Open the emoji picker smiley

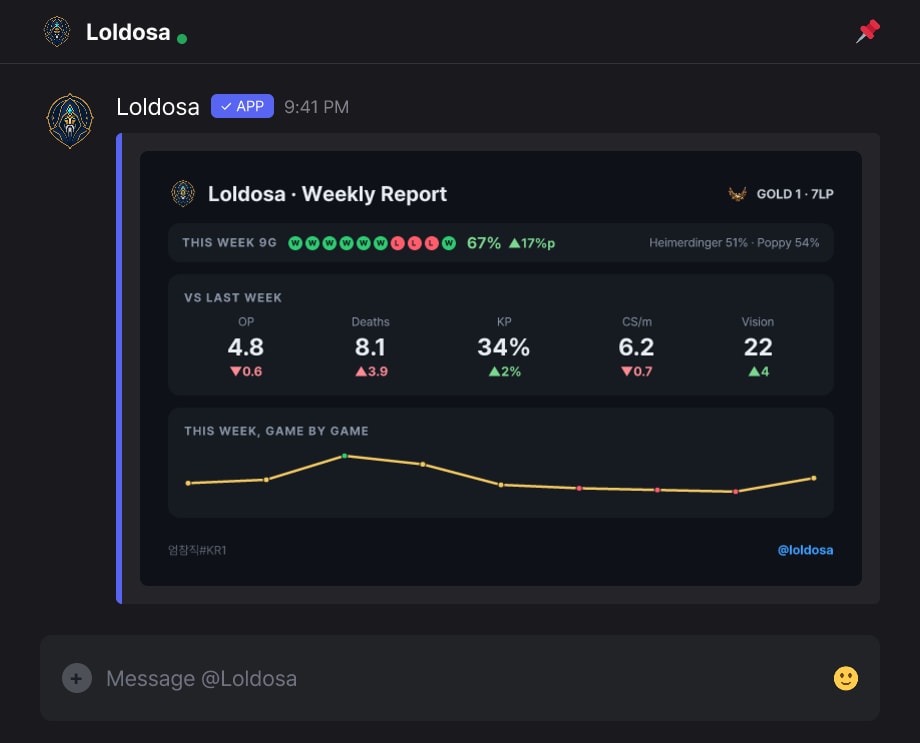(x=845, y=678)
